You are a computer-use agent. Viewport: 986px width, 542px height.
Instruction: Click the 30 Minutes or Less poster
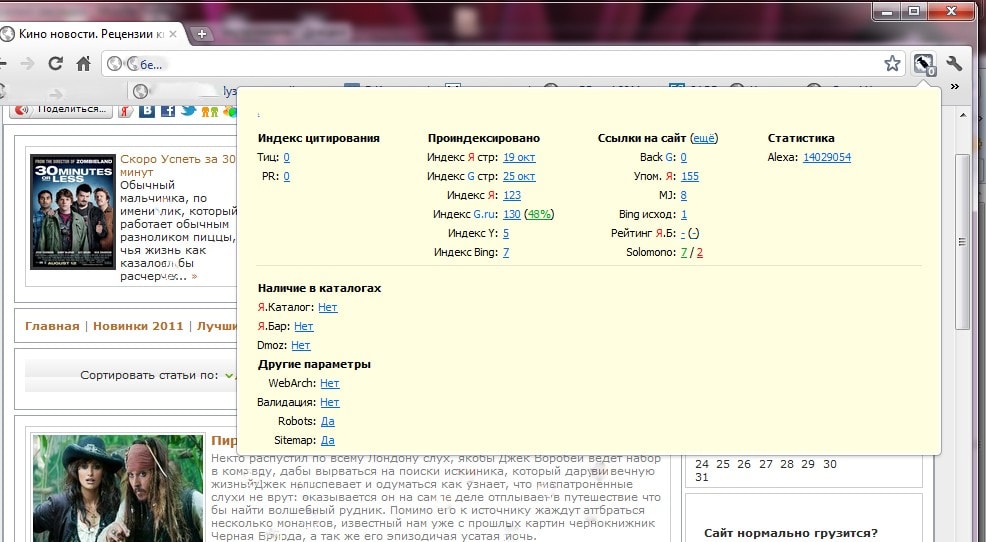(72, 211)
